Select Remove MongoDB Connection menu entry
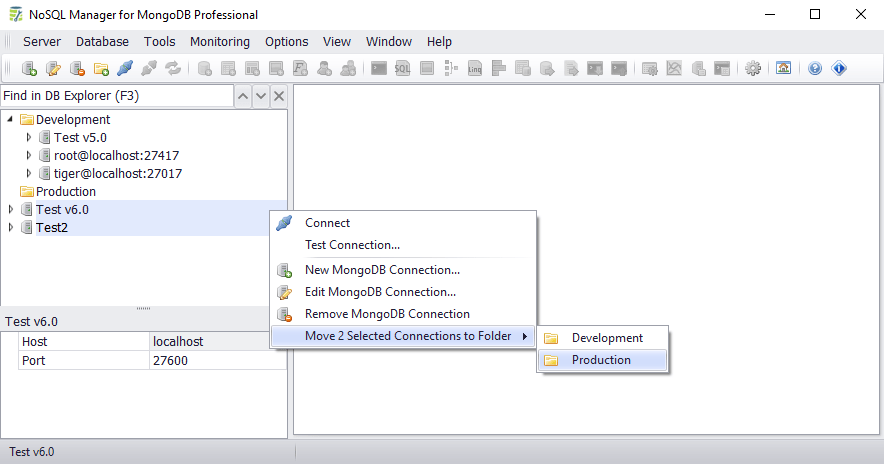This screenshot has height=464, width=884. coord(387,314)
